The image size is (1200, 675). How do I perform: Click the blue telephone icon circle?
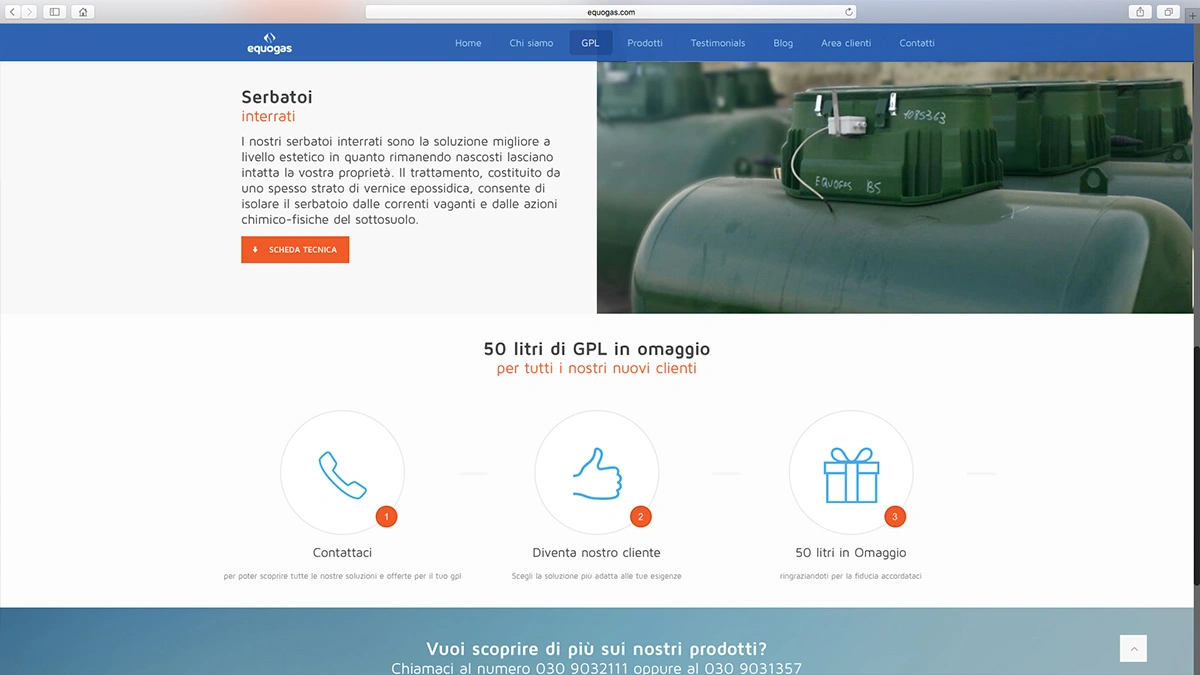[342, 472]
